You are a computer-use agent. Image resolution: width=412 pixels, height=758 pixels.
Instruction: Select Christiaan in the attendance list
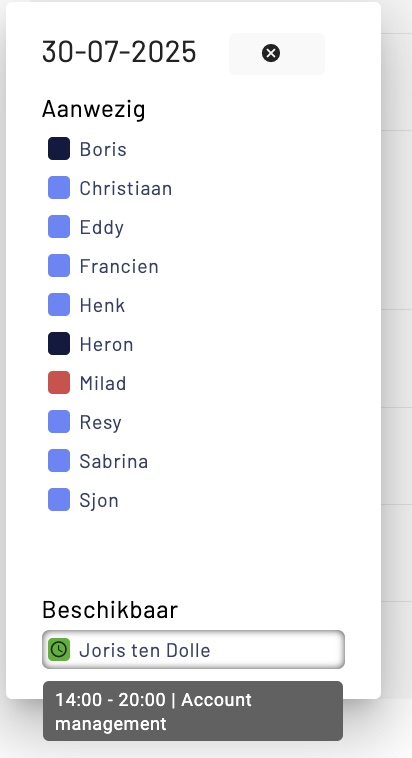pos(126,188)
